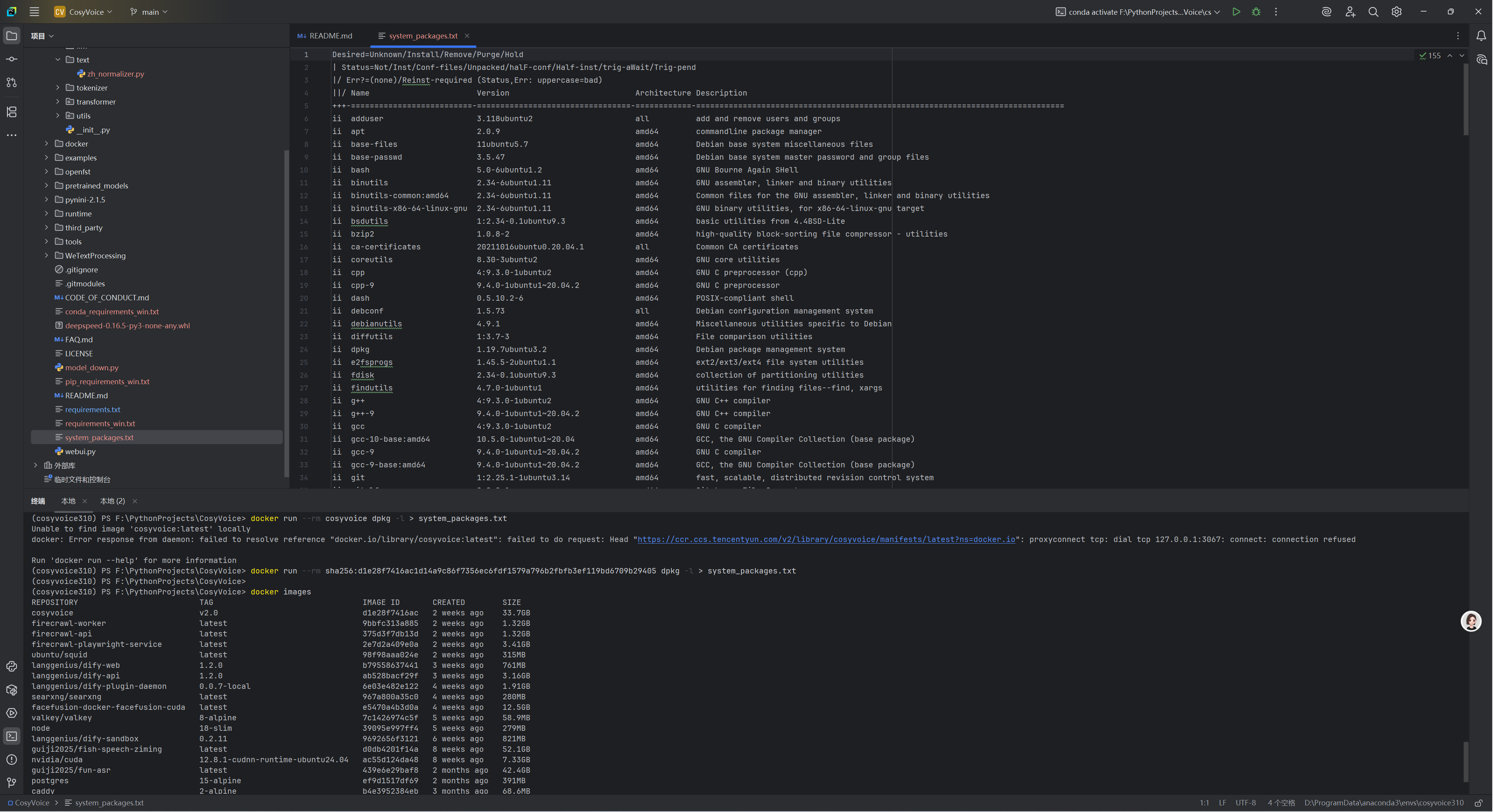Viewport: 1493px width, 812px height.
Task: Open Python Packages tool window icon
Action: [x=12, y=690]
